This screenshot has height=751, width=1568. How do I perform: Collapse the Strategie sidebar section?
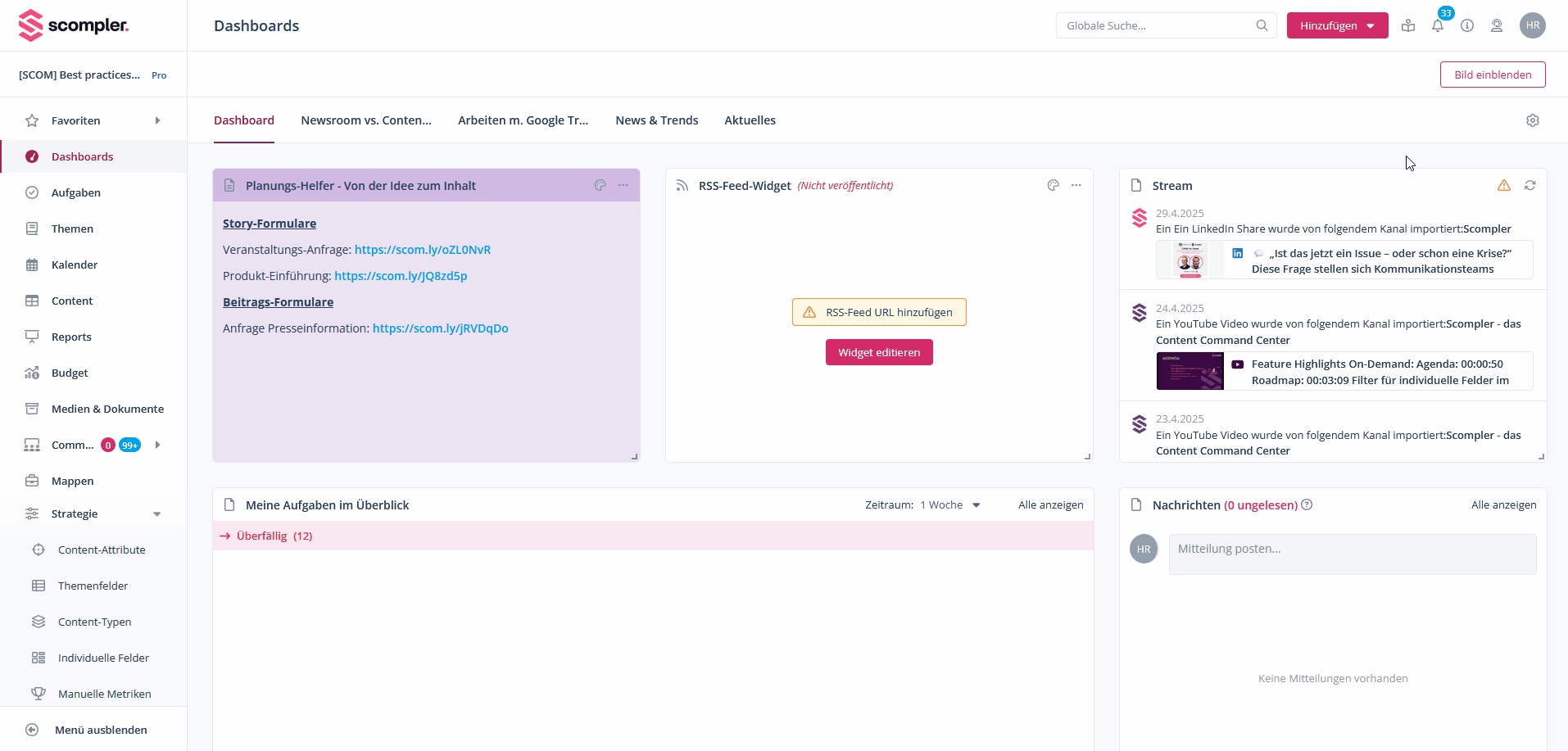point(156,513)
